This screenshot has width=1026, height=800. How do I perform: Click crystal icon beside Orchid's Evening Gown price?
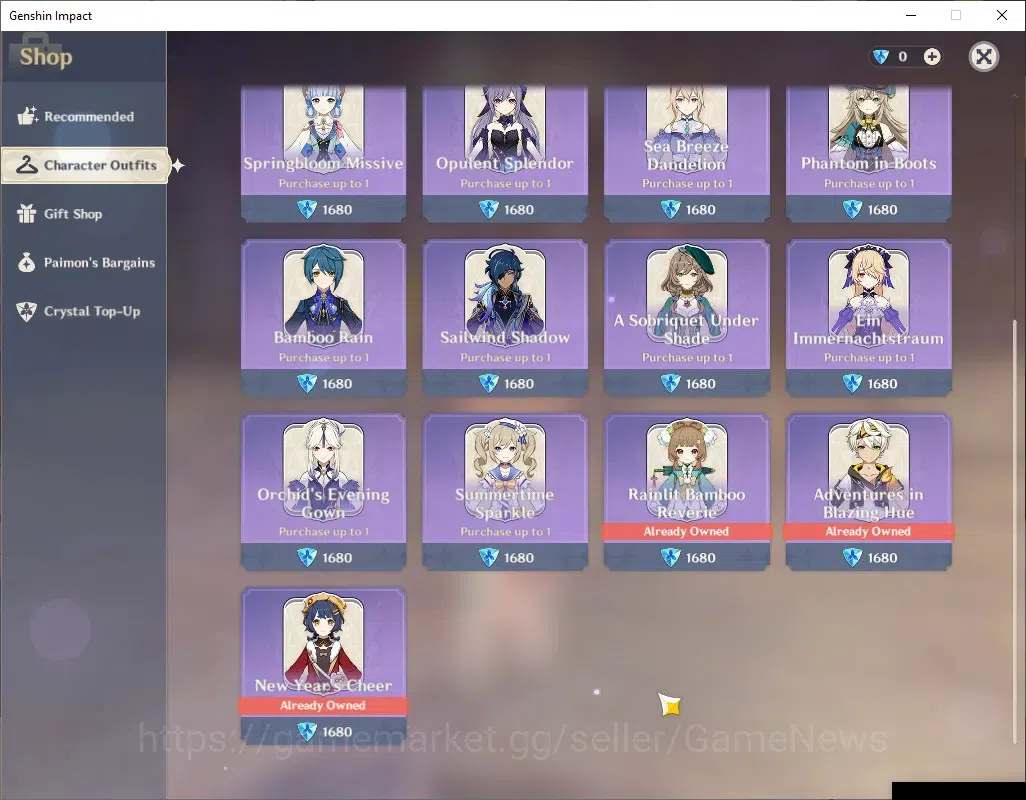(x=307, y=557)
